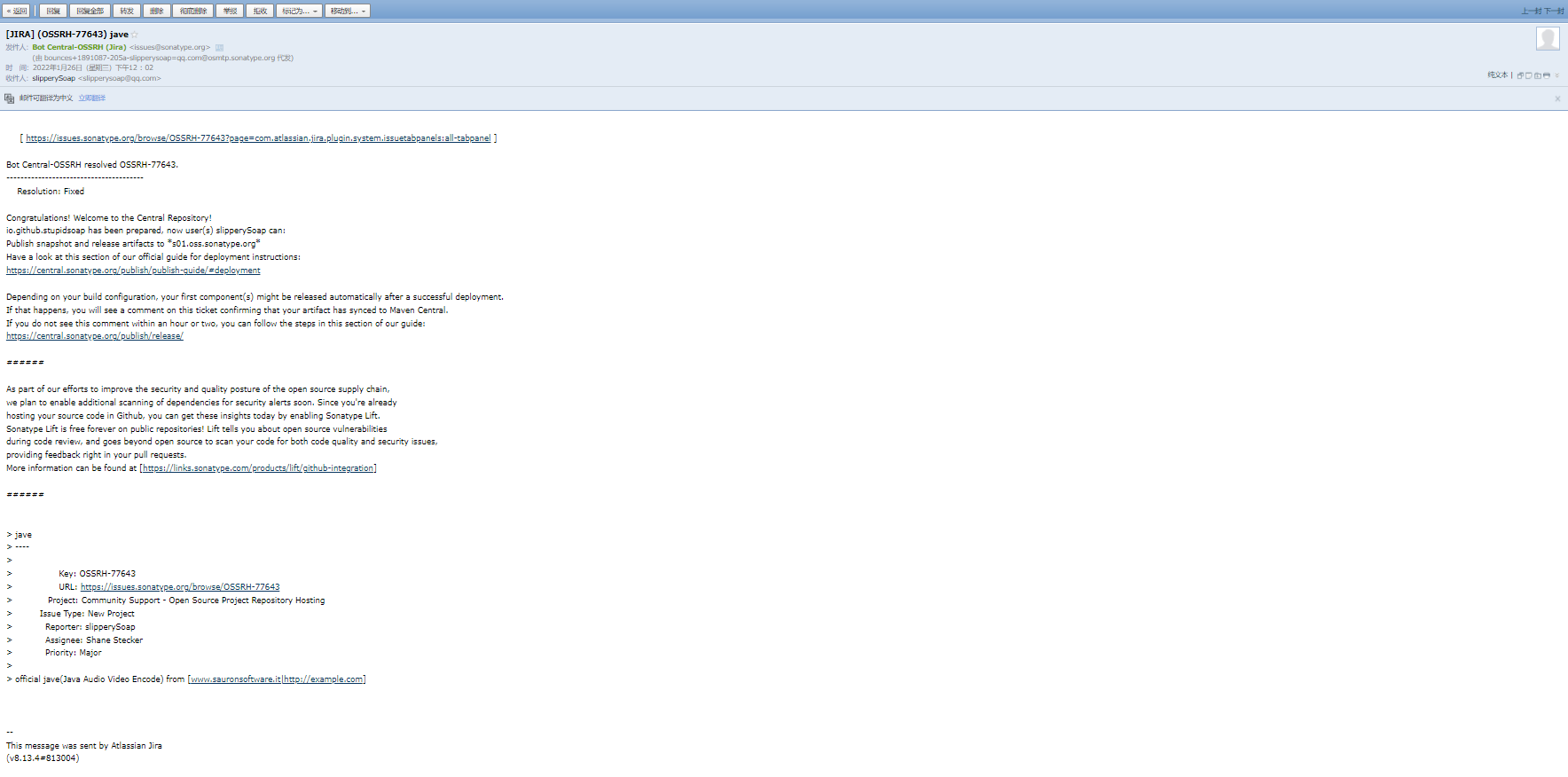The height and width of the screenshot is (777, 1568).
Task: Click the bounces sender-on-behalf address text
Action: [x=163, y=58]
